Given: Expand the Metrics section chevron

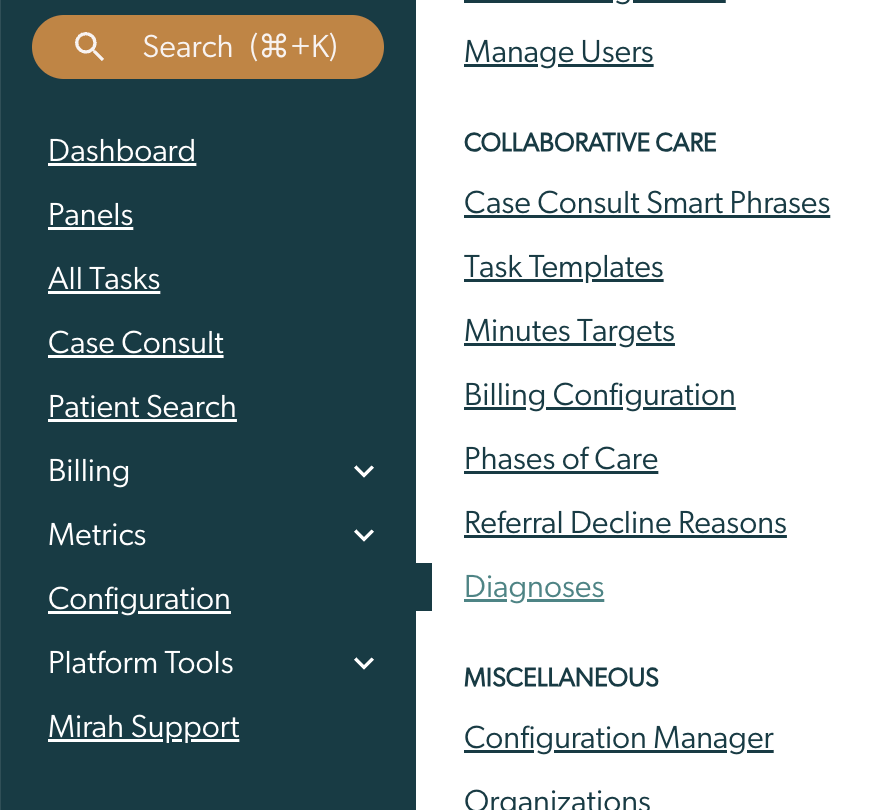Looking at the screenshot, I should tap(364, 535).
